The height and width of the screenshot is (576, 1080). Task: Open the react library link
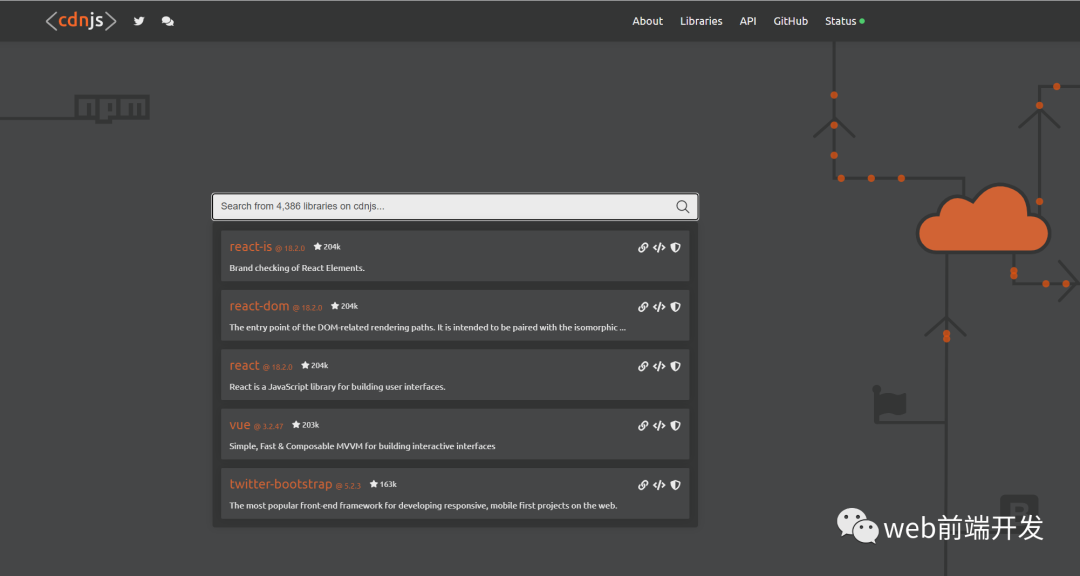click(x=245, y=365)
